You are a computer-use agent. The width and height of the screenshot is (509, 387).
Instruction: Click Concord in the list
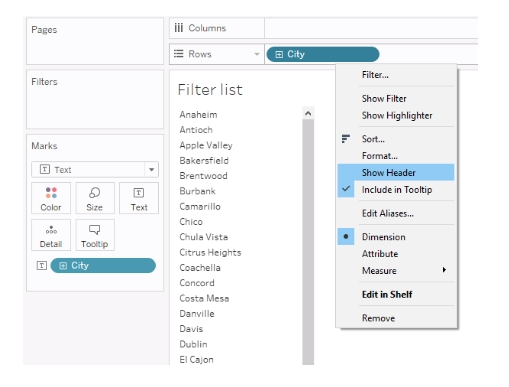197,283
